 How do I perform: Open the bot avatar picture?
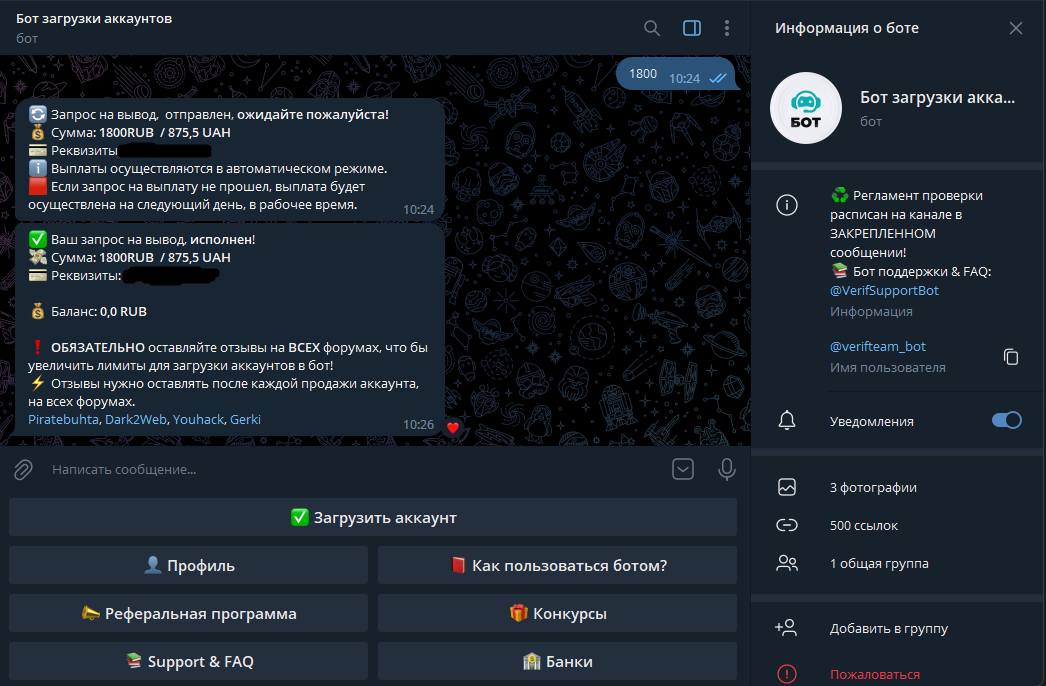(x=805, y=110)
